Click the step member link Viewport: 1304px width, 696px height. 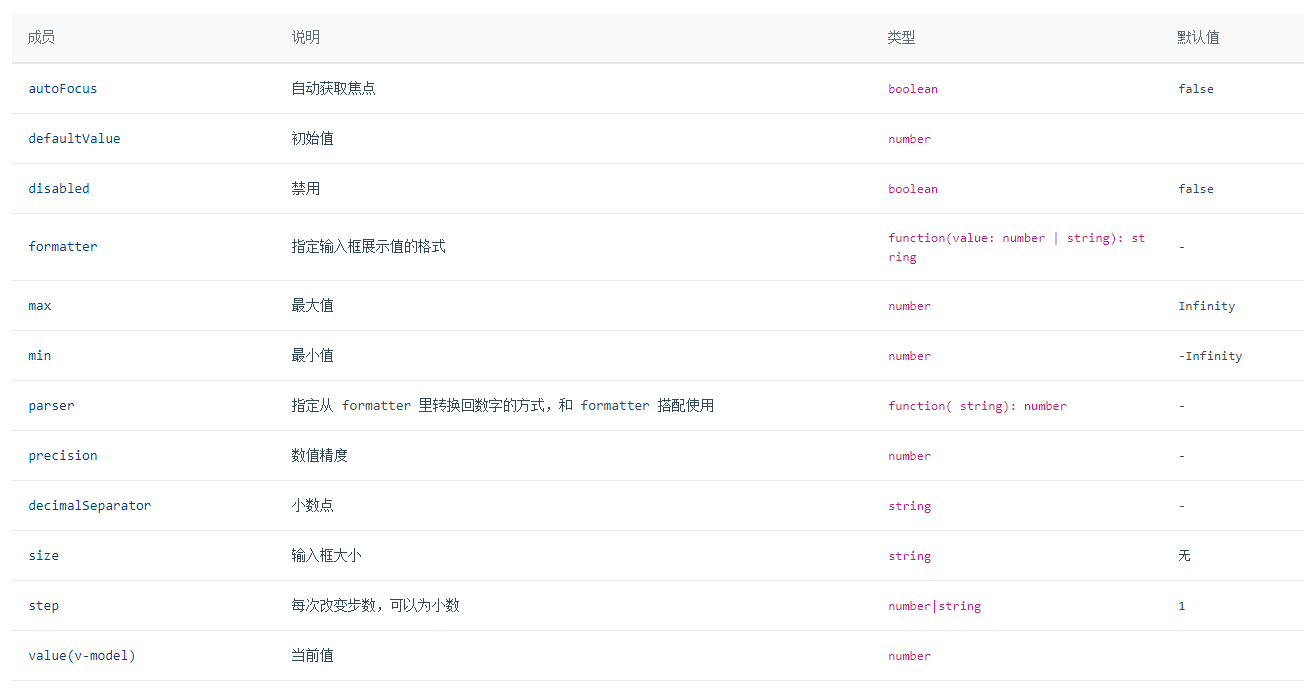pyautogui.click(x=43, y=605)
